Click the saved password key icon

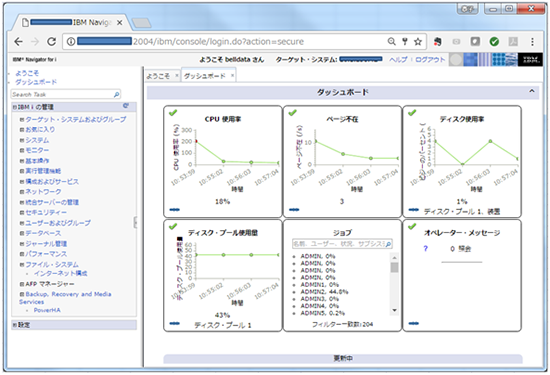pyautogui.click(x=405, y=42)
